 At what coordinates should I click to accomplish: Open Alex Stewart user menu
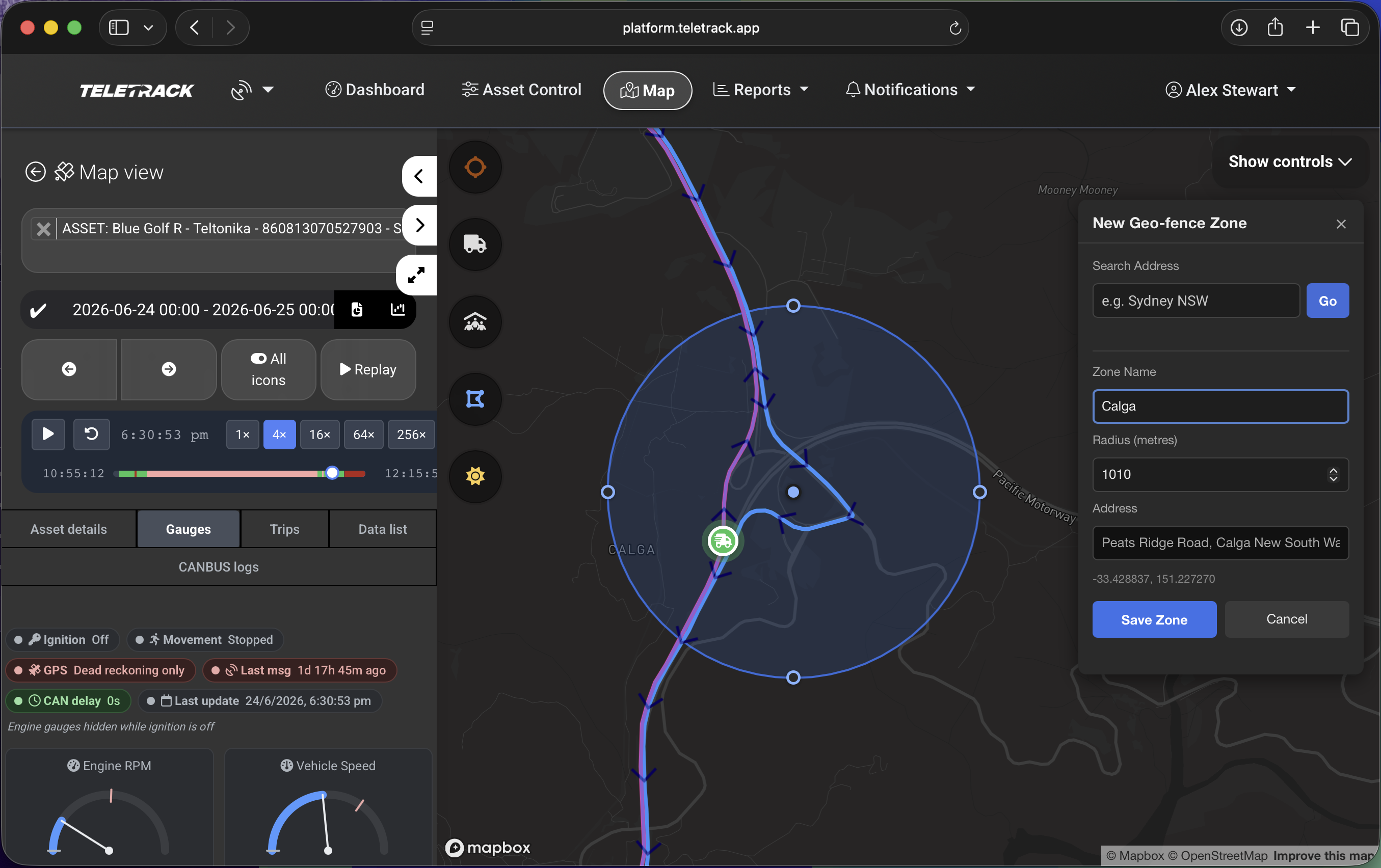(x=1231, y=91)
